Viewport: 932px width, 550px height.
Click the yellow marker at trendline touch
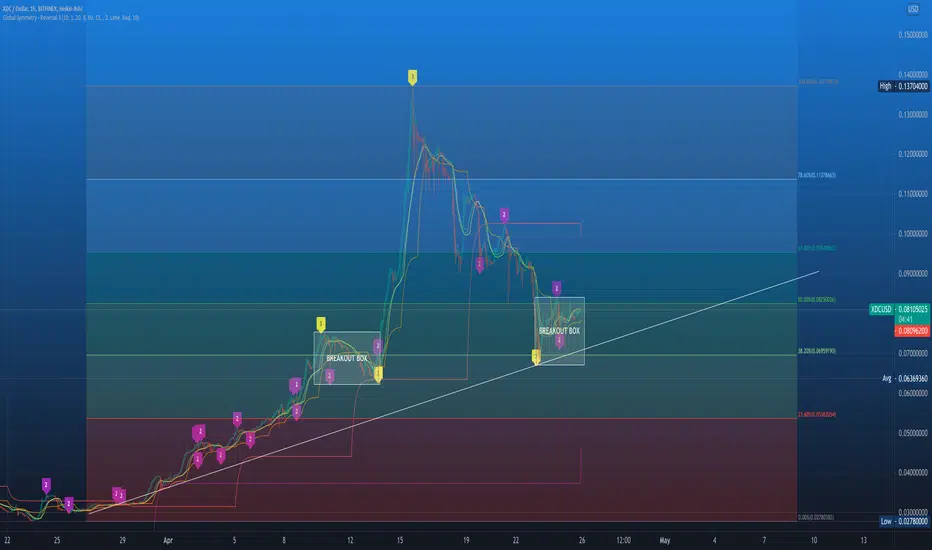536,356
